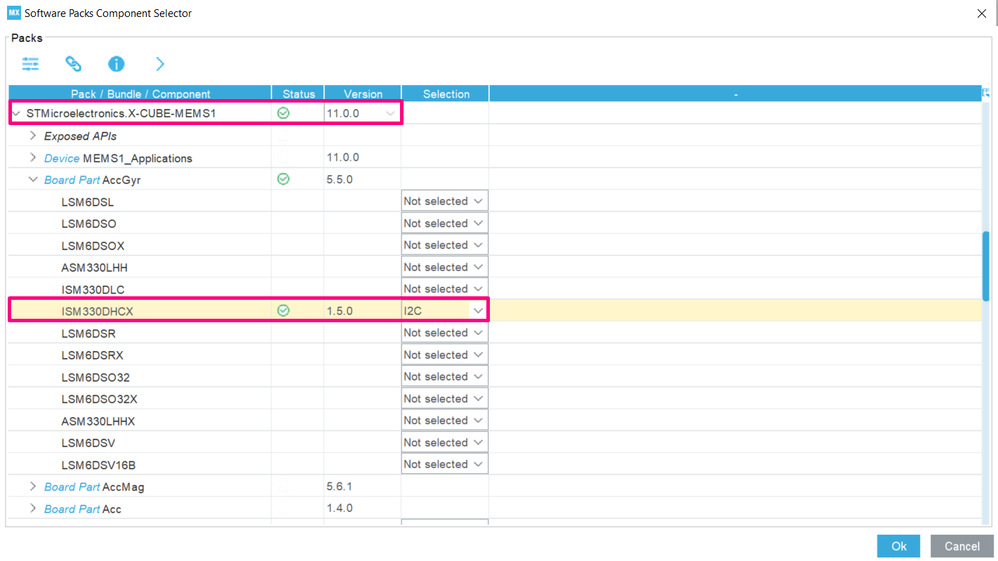Image resolution: width=998 pixels, height=561 pixels.
Task: Expand the Board Part Acc node
Action: pos(33,508)
